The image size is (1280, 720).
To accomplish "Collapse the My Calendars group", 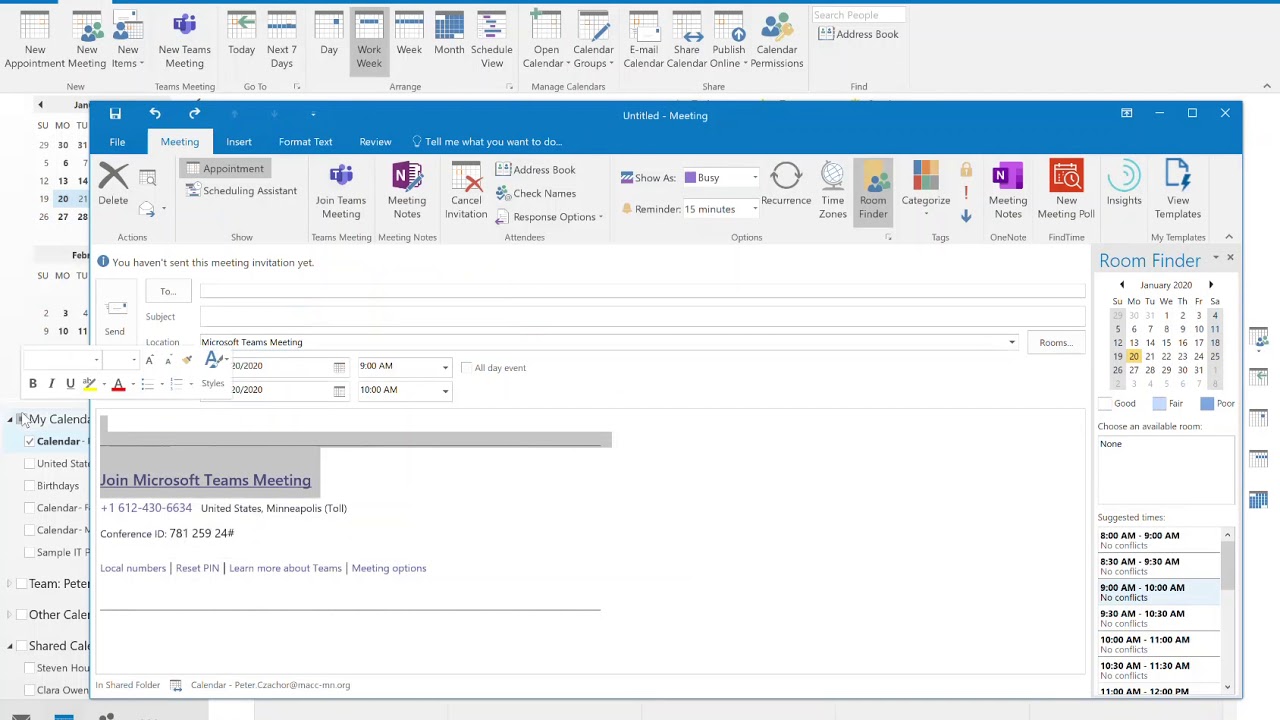I will (11, 420).
